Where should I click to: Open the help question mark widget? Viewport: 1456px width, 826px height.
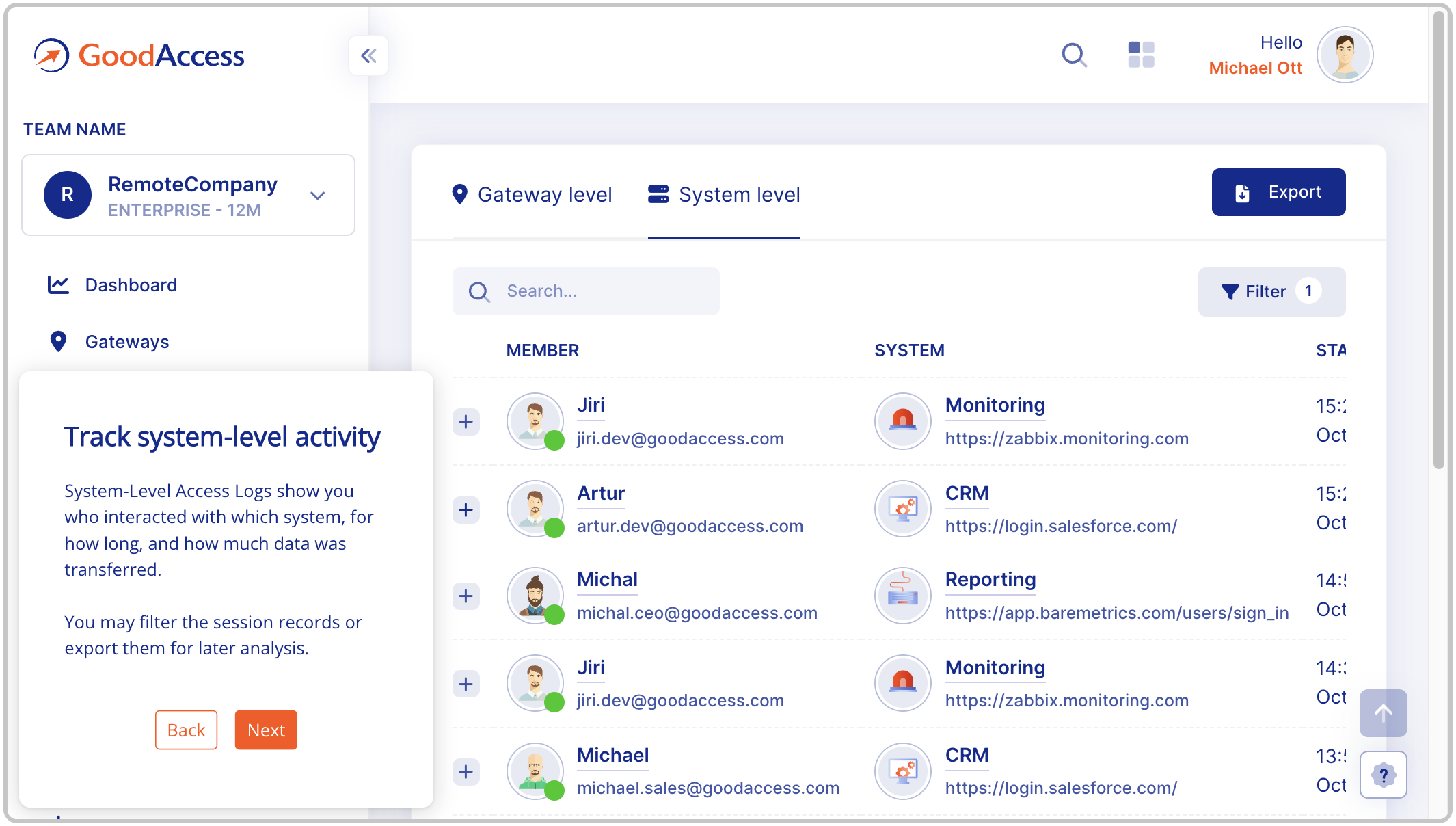coord(1383,775)
